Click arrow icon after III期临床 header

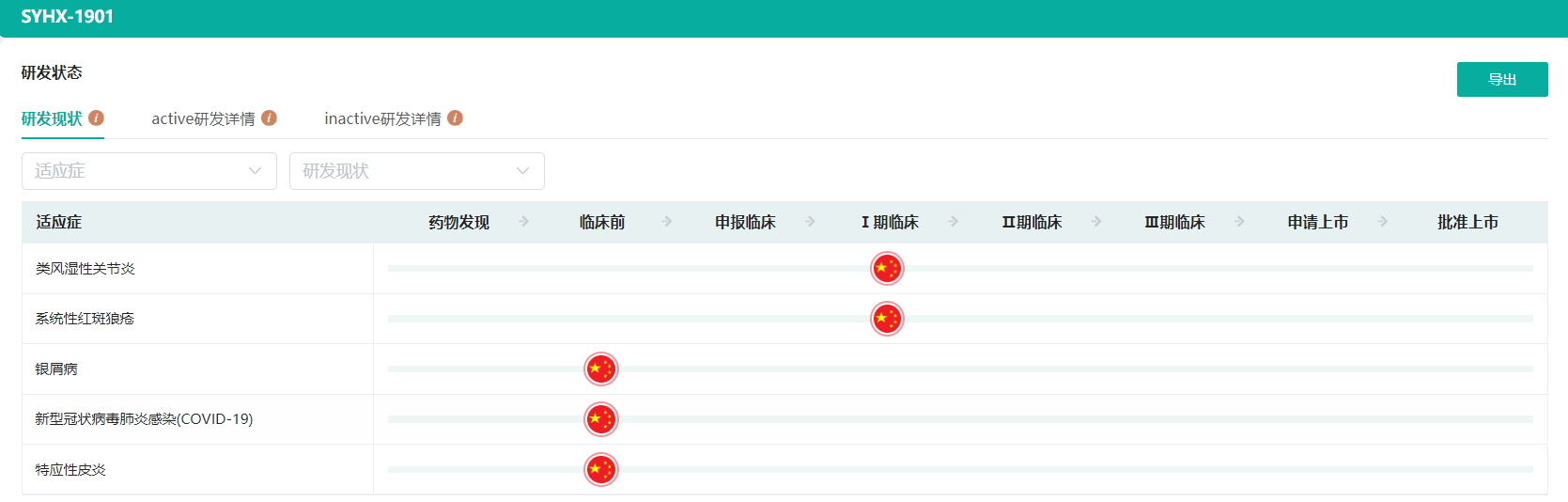[x=1240, y=222]
